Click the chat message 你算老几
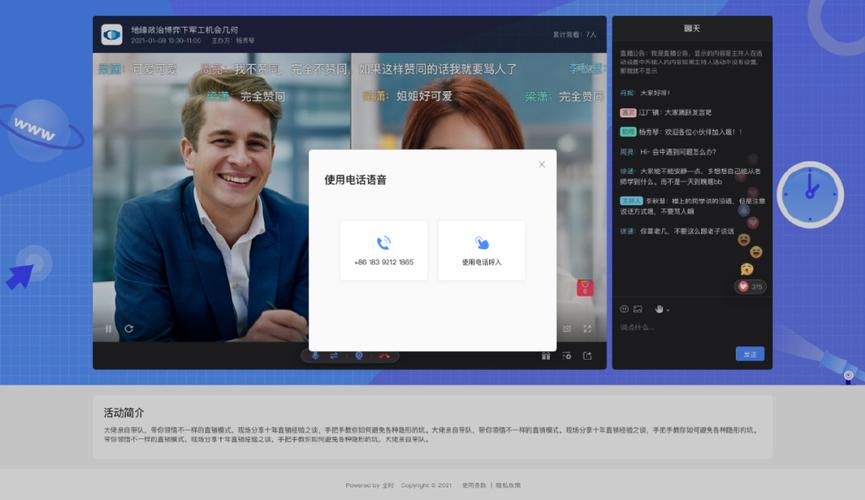Viewport: 865px width, 500px height. 677,231
